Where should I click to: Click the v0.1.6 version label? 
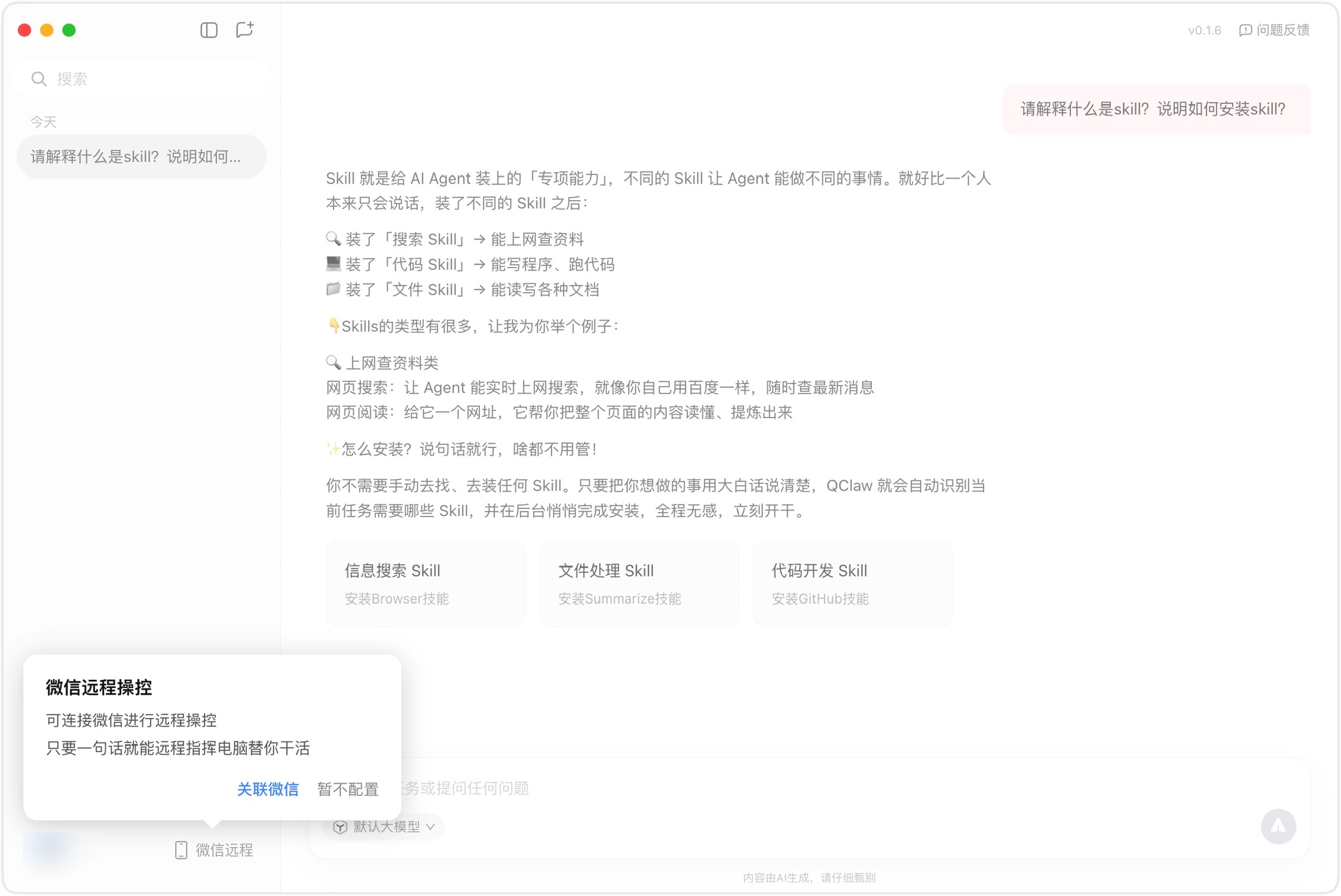click(1204, 30)
